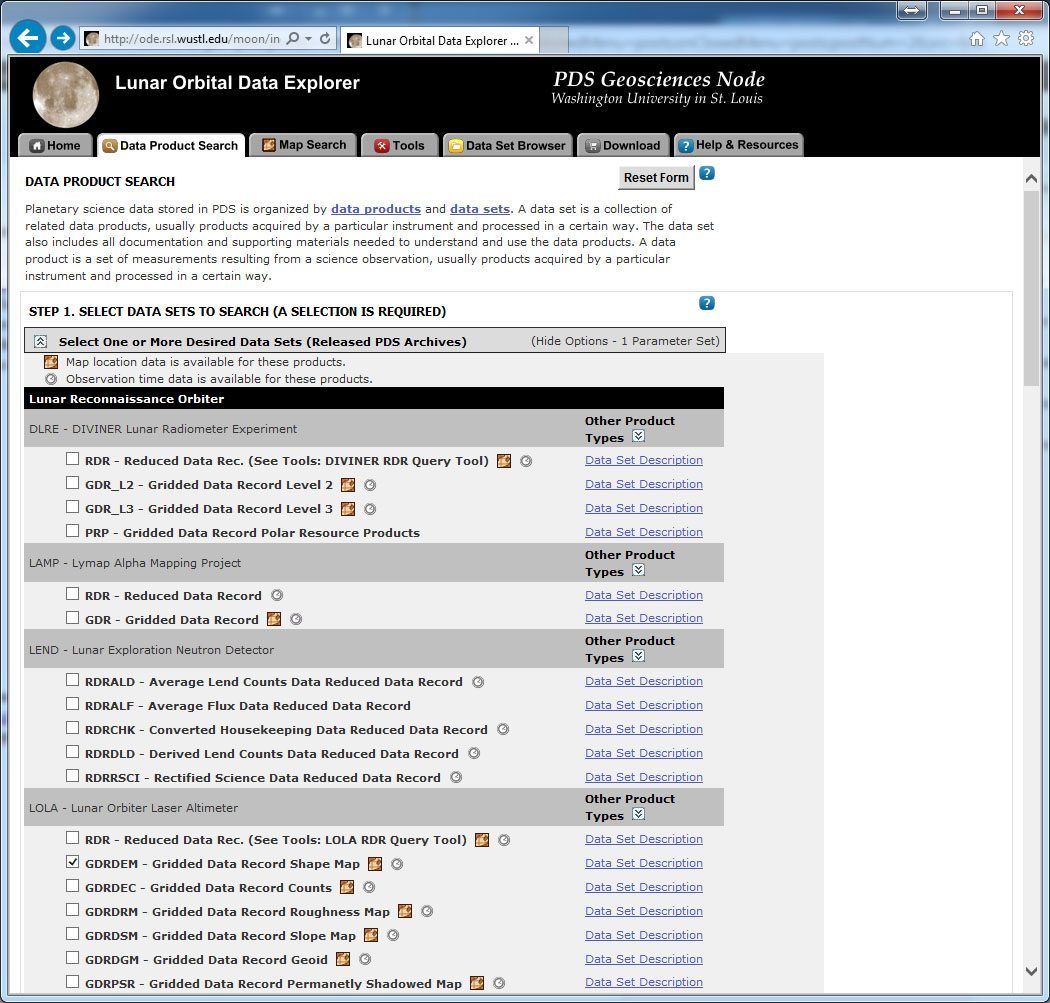
Task: Expand Other Product Types for DLRE
Action: (x=638, y=436)
